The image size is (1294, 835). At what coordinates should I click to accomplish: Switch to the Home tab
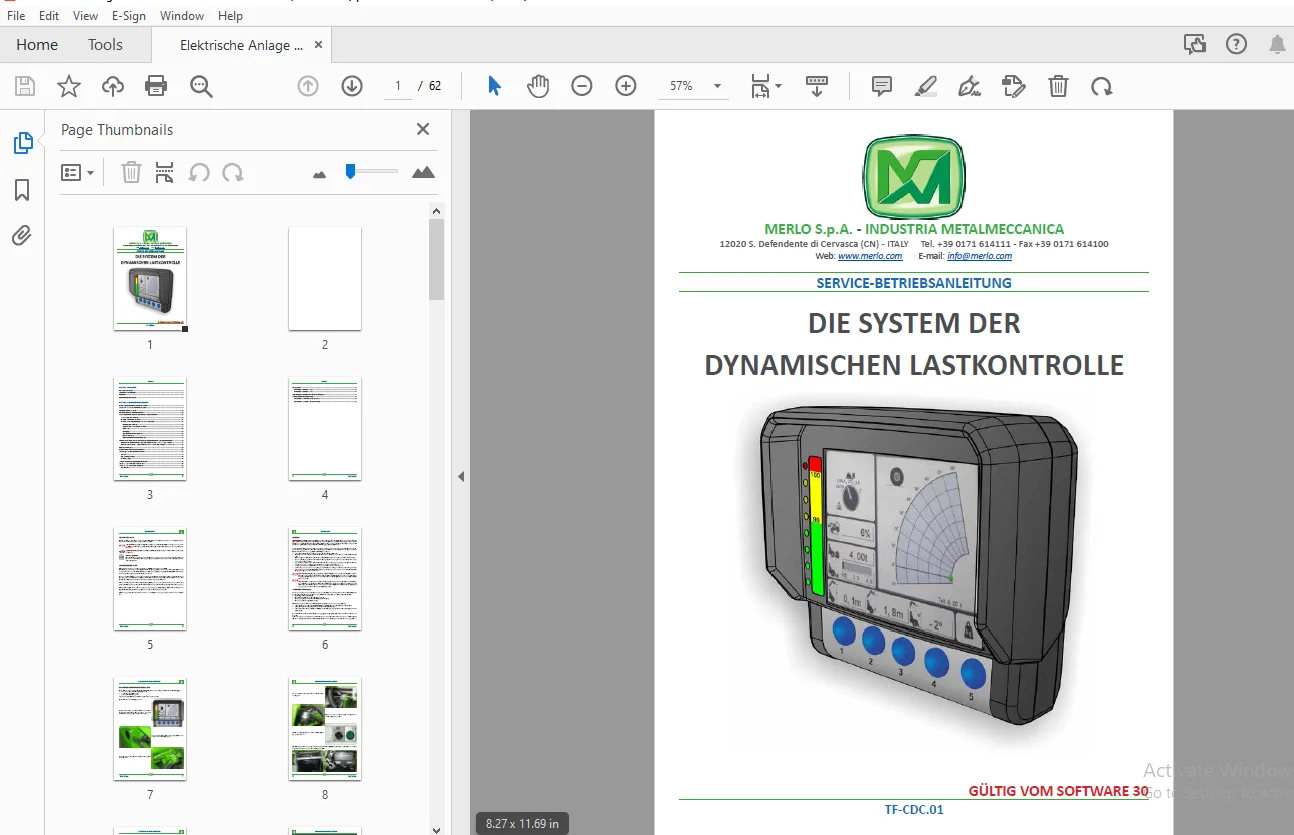tap(37, 45)
